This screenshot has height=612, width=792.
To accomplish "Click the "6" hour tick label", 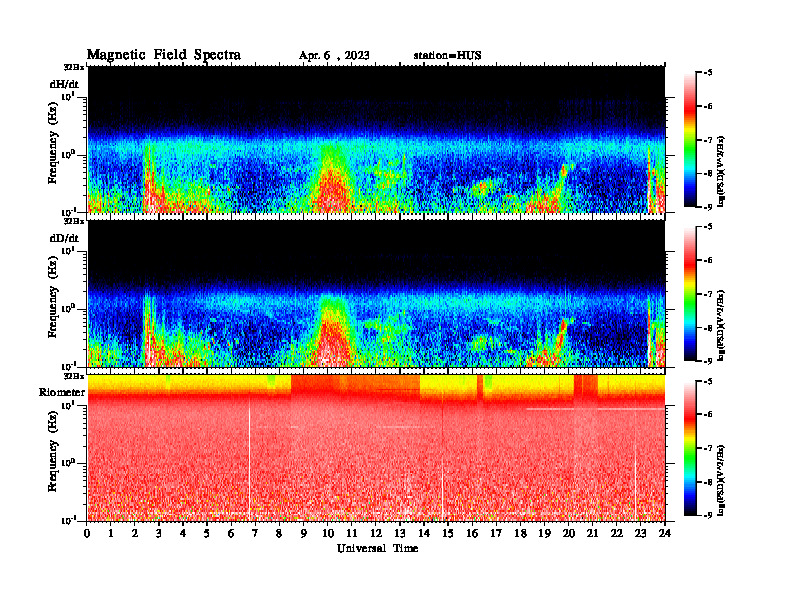I will [231, 533].
